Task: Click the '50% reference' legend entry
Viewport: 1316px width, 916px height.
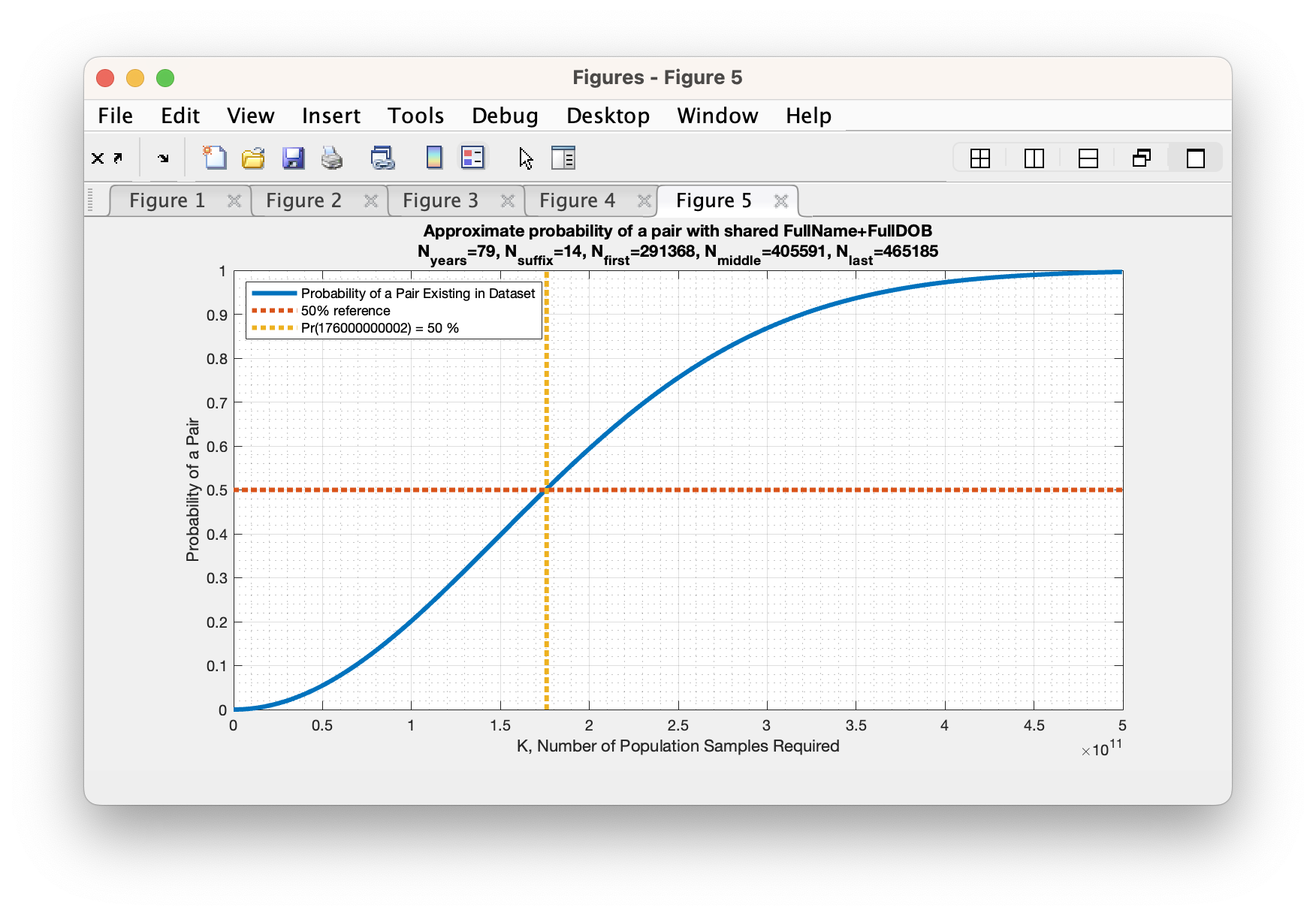Action: pyautogui.click(x=346, y=311)
